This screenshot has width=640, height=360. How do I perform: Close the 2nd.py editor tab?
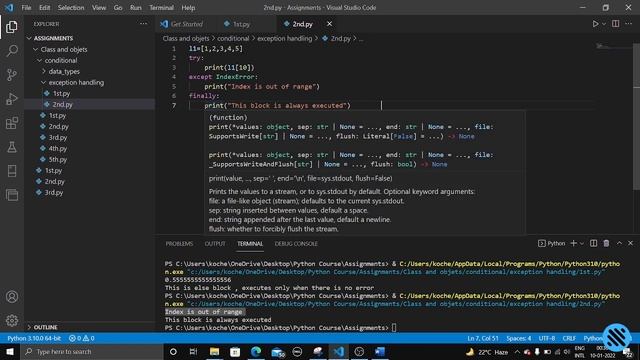pyautogui.click(x=329, y=24)
